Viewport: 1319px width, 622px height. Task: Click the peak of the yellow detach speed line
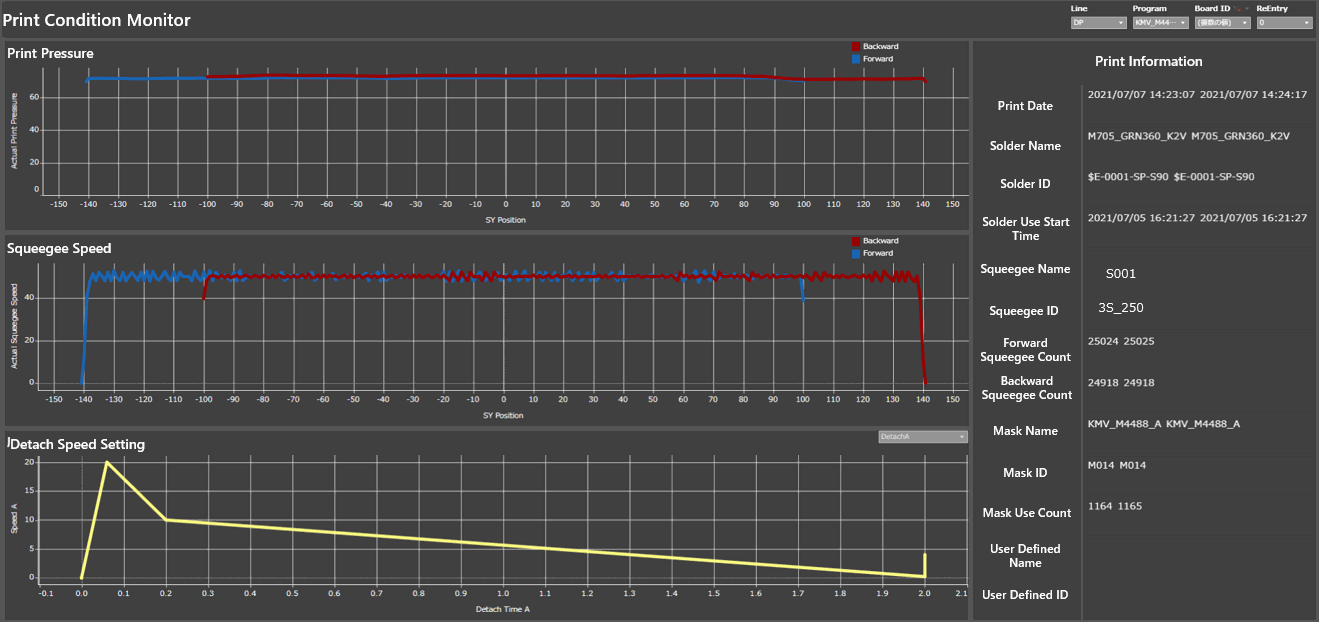106,462
